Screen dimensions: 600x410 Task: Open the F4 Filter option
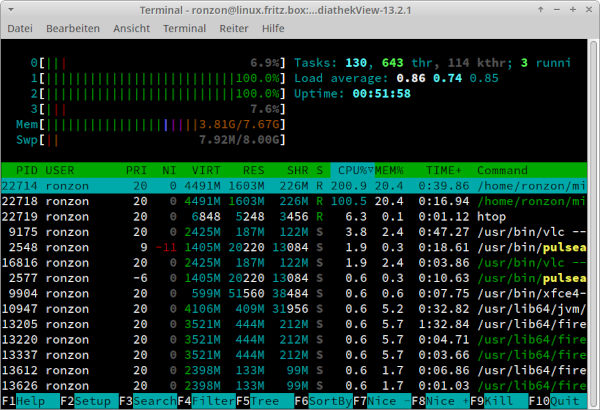[206, 401]
